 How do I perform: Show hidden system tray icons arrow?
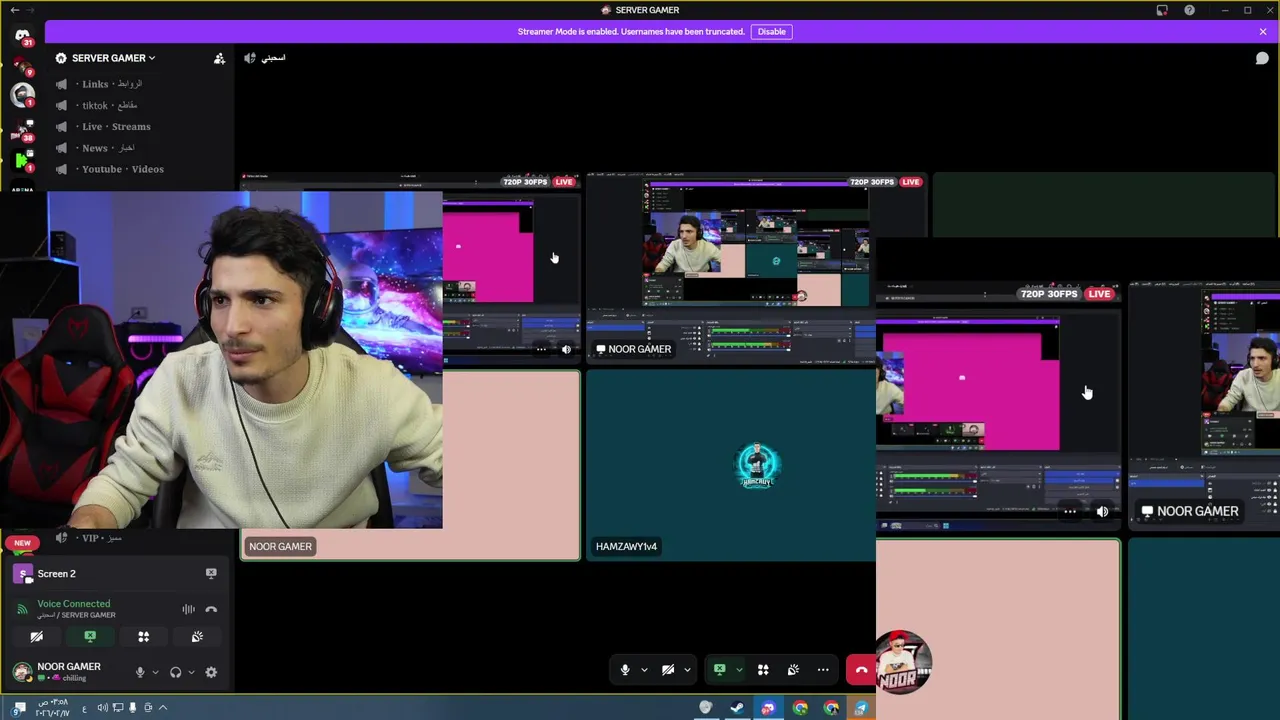[x=163, y=708]
